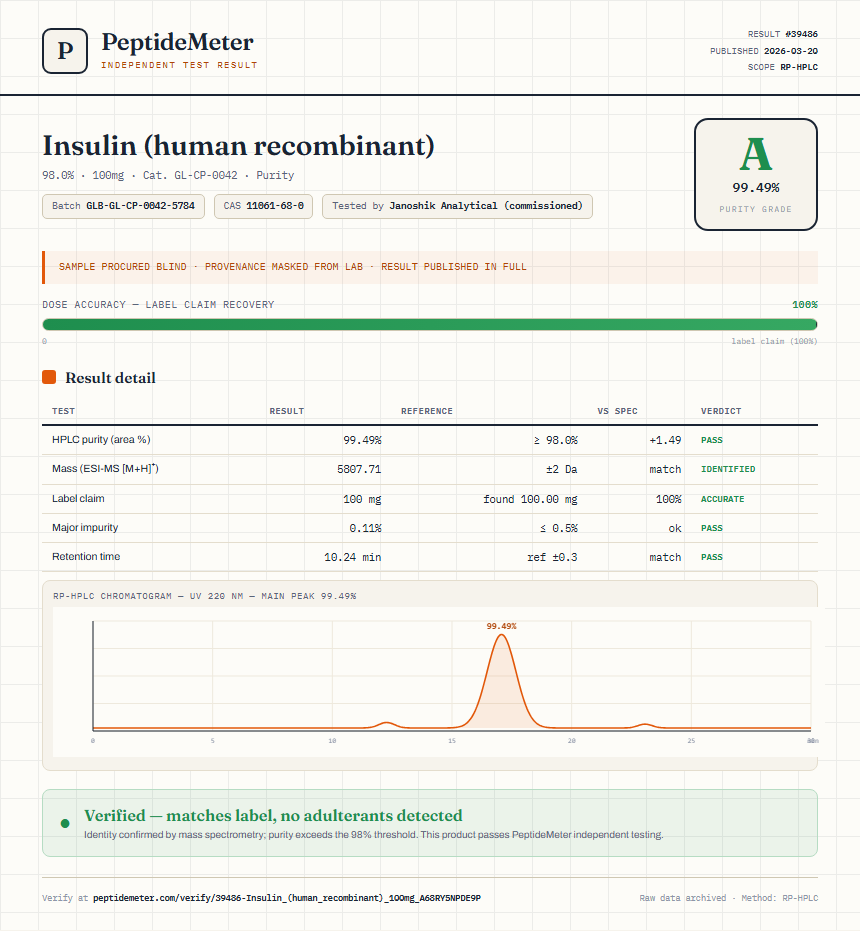The height and width of the screenshot is (931, 860).
Task: Select the Retention time row label
Action: pos(86,556)
